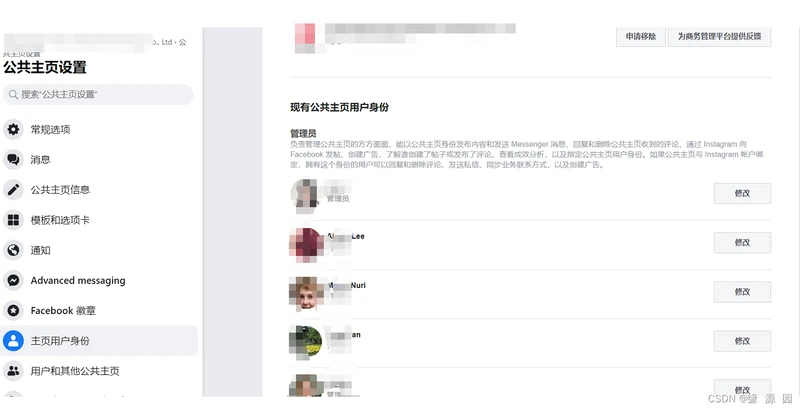Click 修改 button beside Nuri
The width and height of the screenshot is (800, 409).
point(742,292)
